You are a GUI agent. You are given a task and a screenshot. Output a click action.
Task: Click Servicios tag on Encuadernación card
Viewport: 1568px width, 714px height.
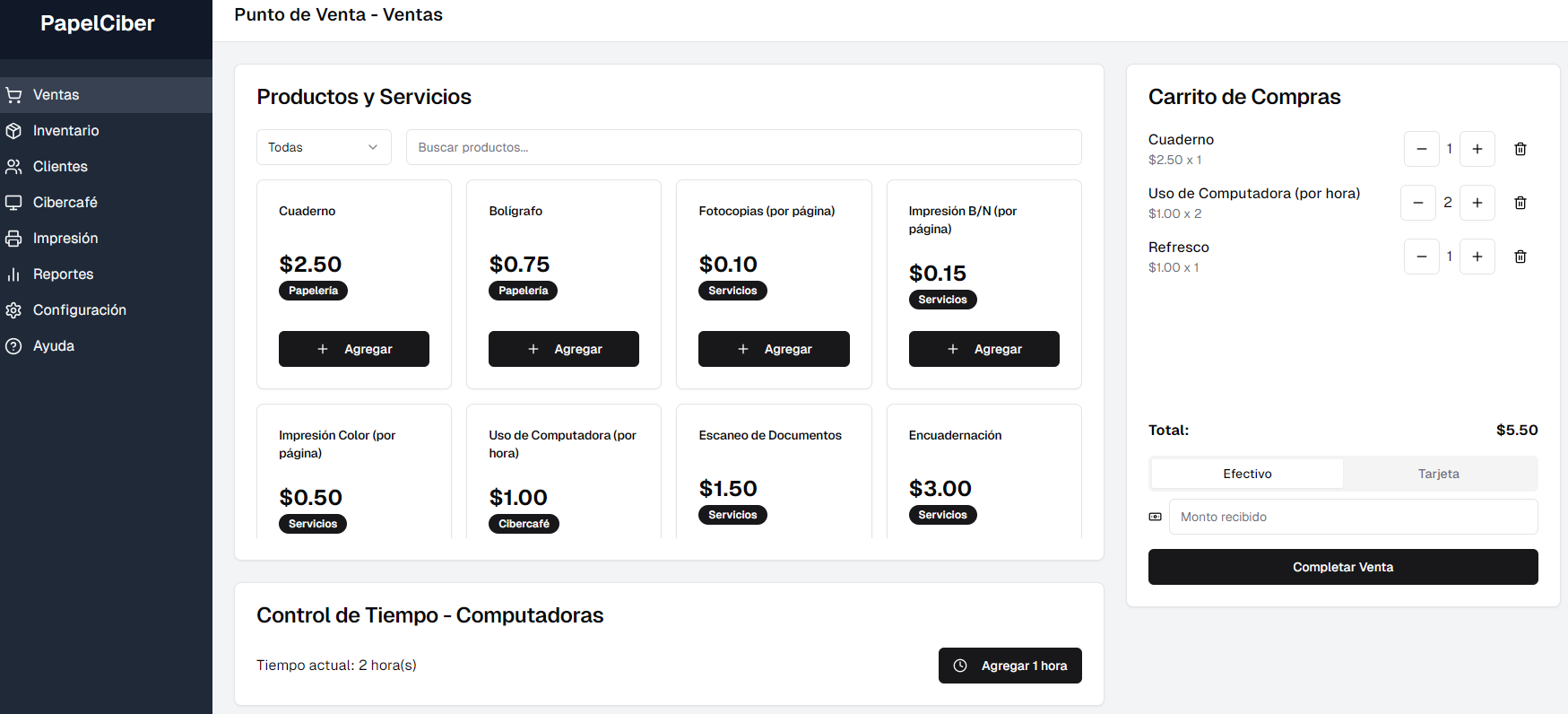coord(943,515)
